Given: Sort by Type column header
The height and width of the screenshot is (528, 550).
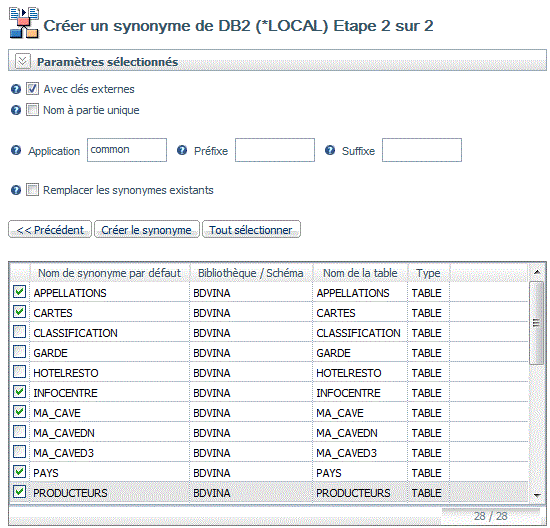Looking at the screenshot, I should click(428, 273).
